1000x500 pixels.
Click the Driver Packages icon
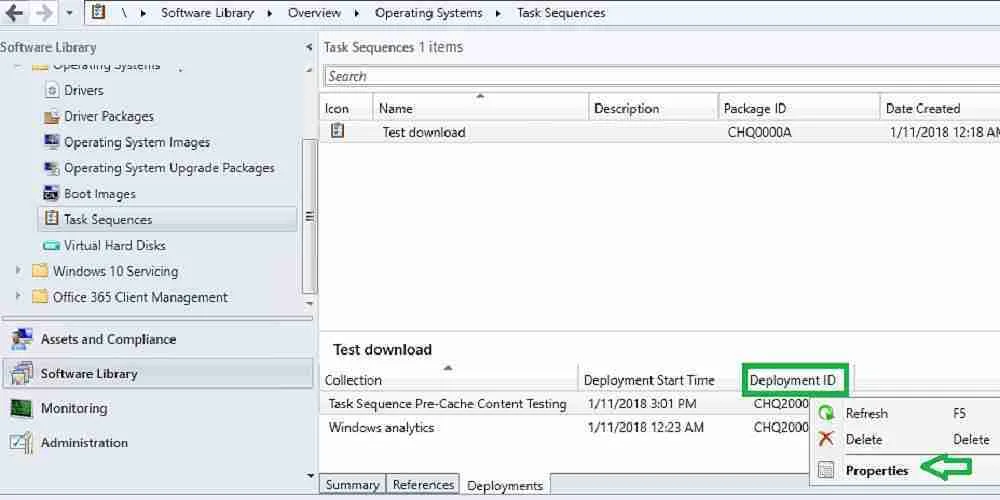52,116
